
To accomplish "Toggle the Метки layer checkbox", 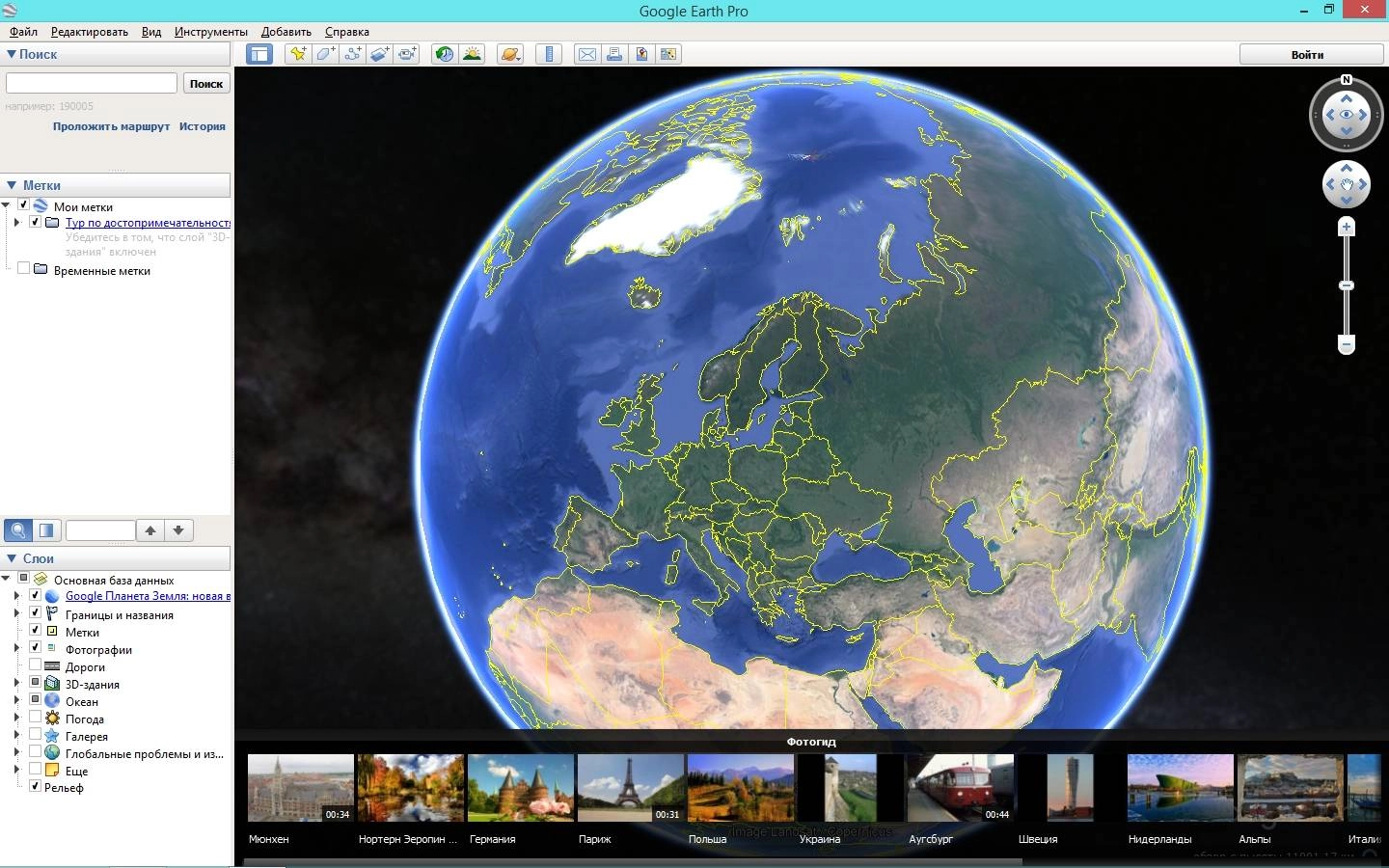I will coord(35,631).
